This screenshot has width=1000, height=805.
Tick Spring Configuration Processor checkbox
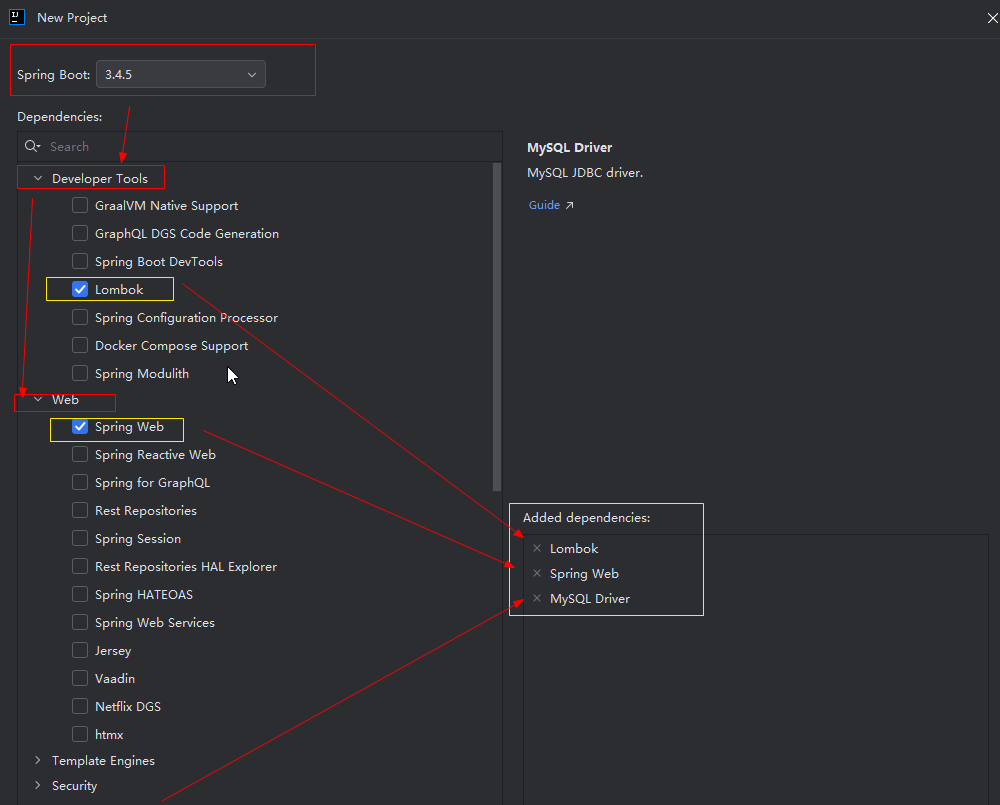pos(80,318)
